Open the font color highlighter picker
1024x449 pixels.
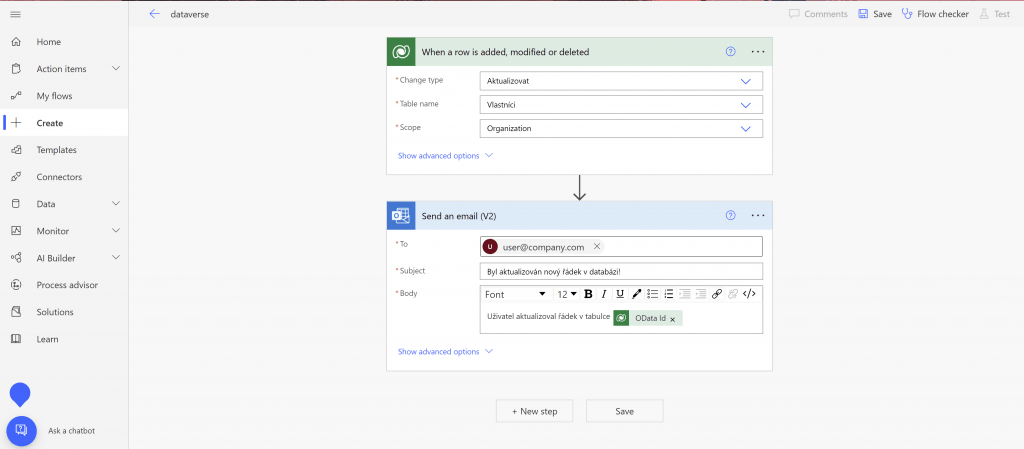pyautogui.click(x=637, y=294)
